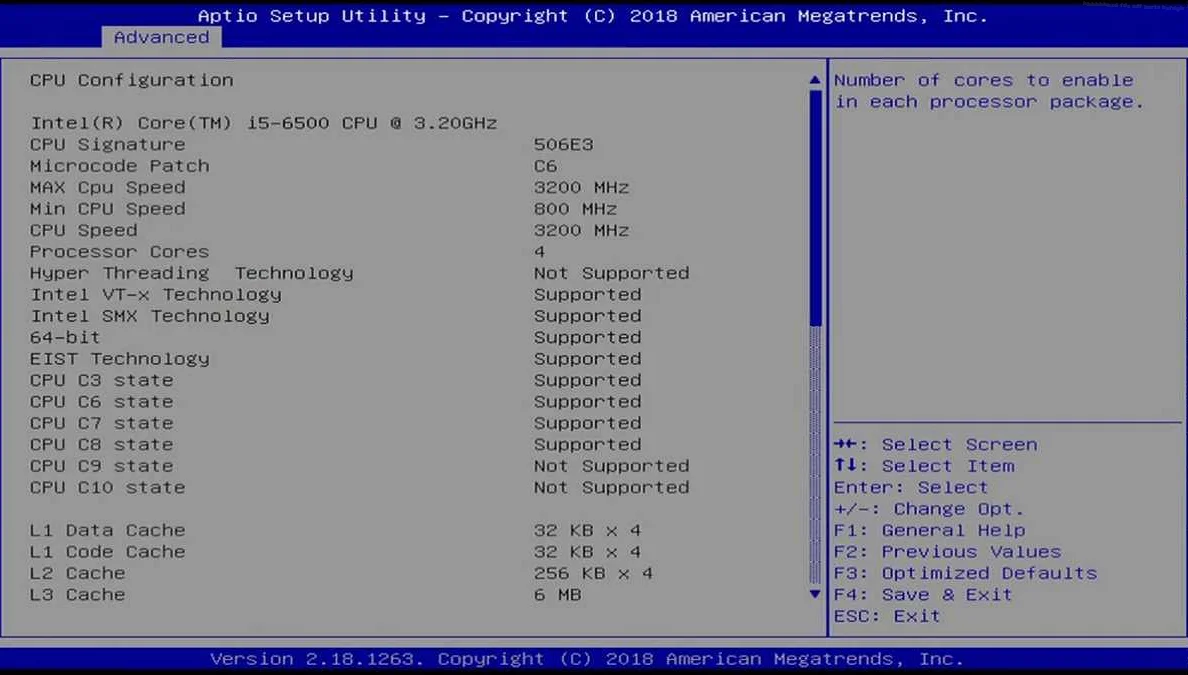The width and height of the screenshot is (1188, 675).
Task: Select the CPU C3 state row
Action: [101, 381]
